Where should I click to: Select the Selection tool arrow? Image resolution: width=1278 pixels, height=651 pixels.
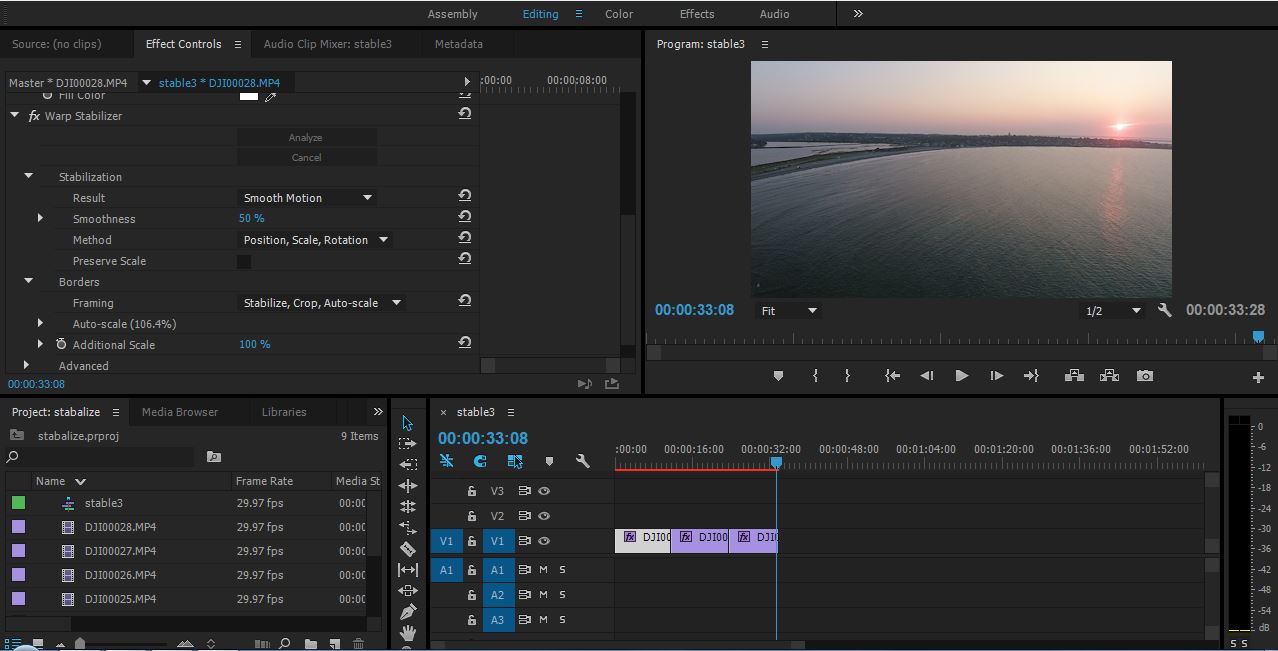[x=407, y=423]
